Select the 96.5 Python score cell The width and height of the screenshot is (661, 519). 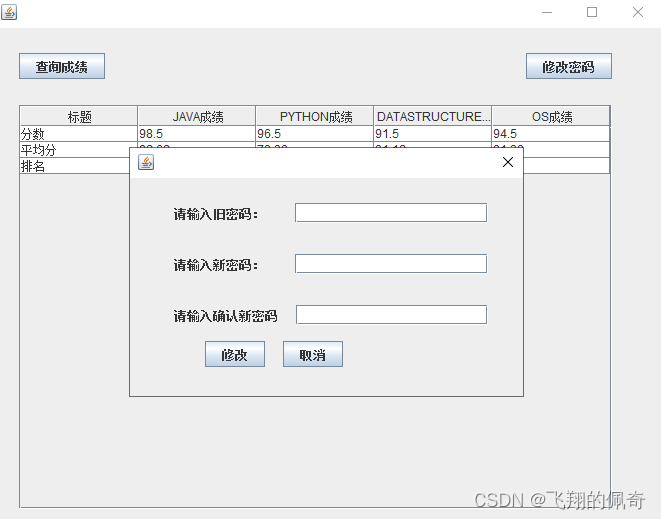coord(315,134)
